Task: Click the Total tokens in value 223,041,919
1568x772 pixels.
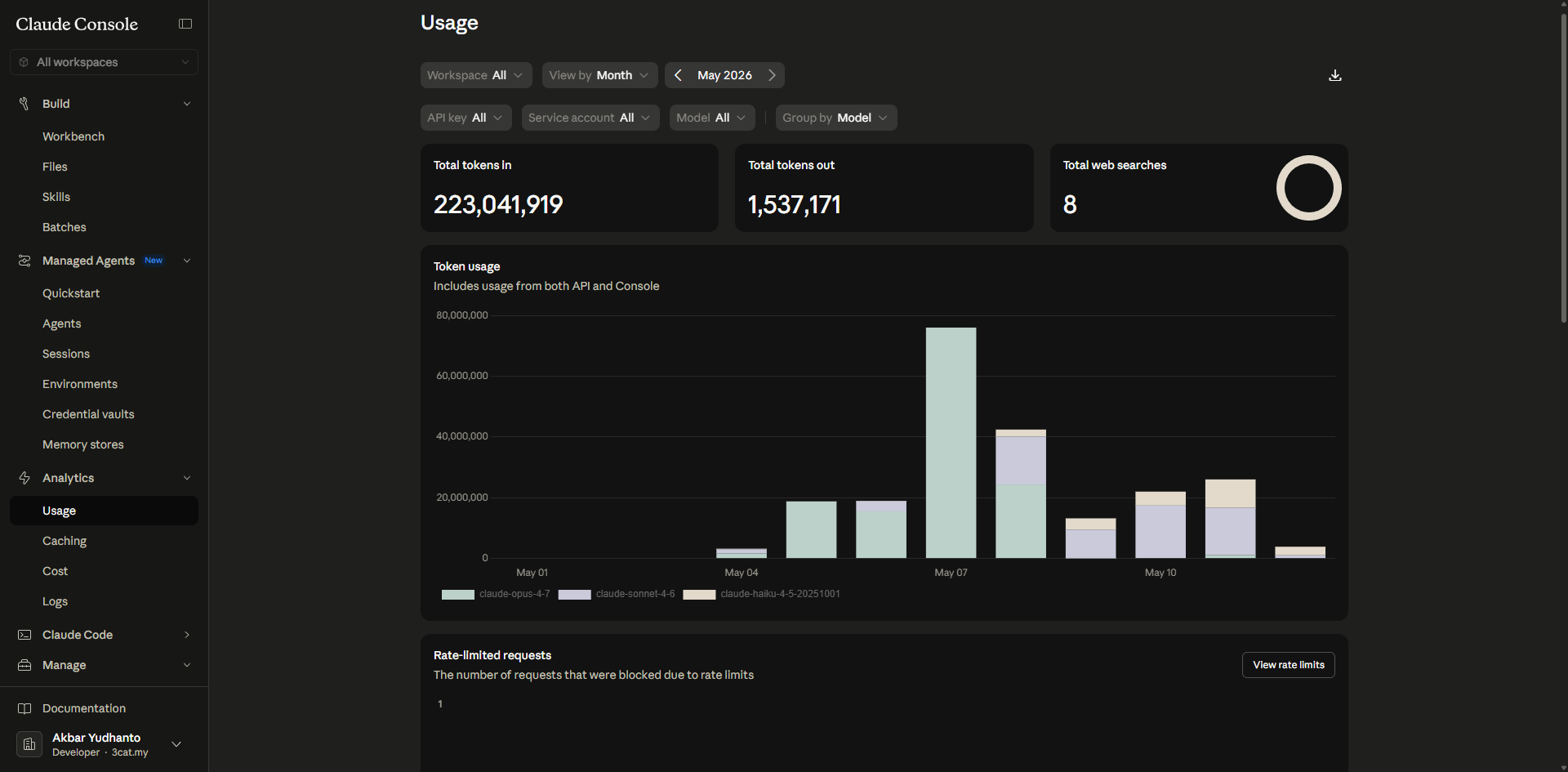Action: tap(498, 204)
